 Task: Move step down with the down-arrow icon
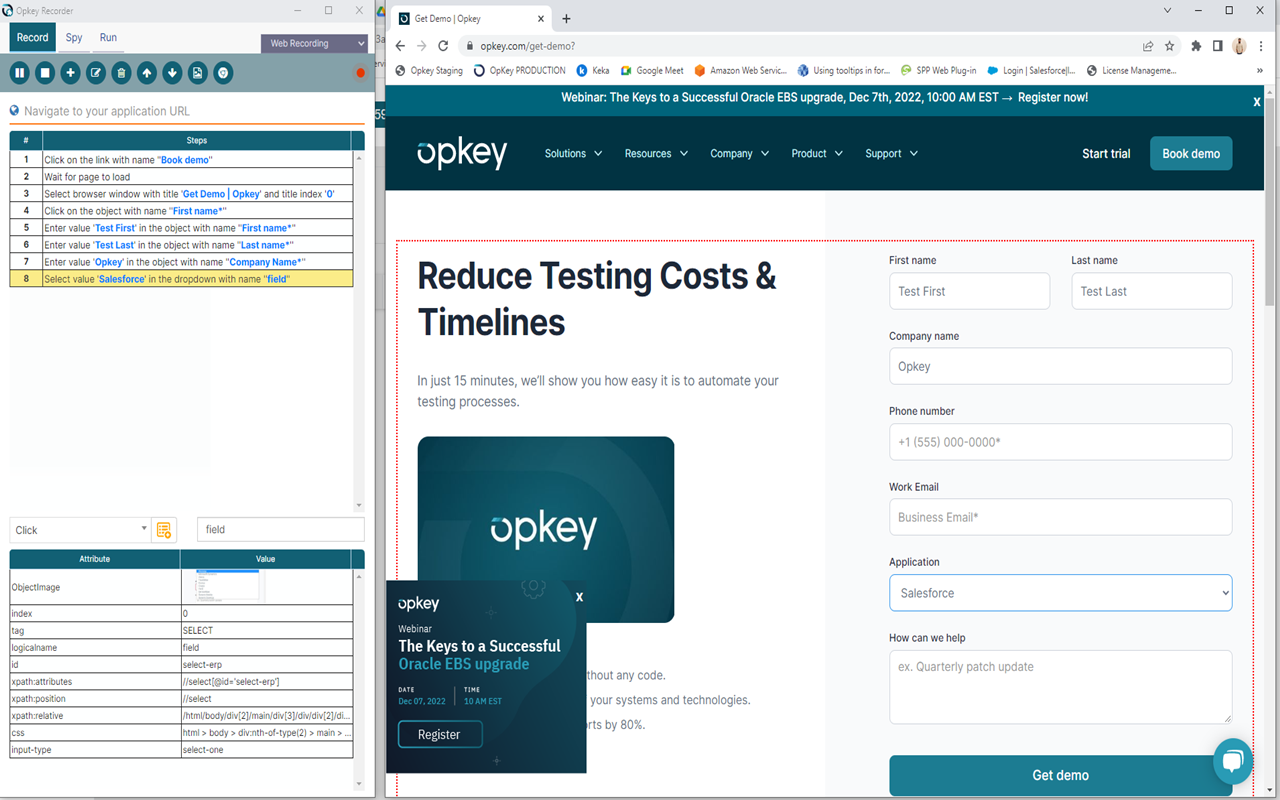point(170,72)
